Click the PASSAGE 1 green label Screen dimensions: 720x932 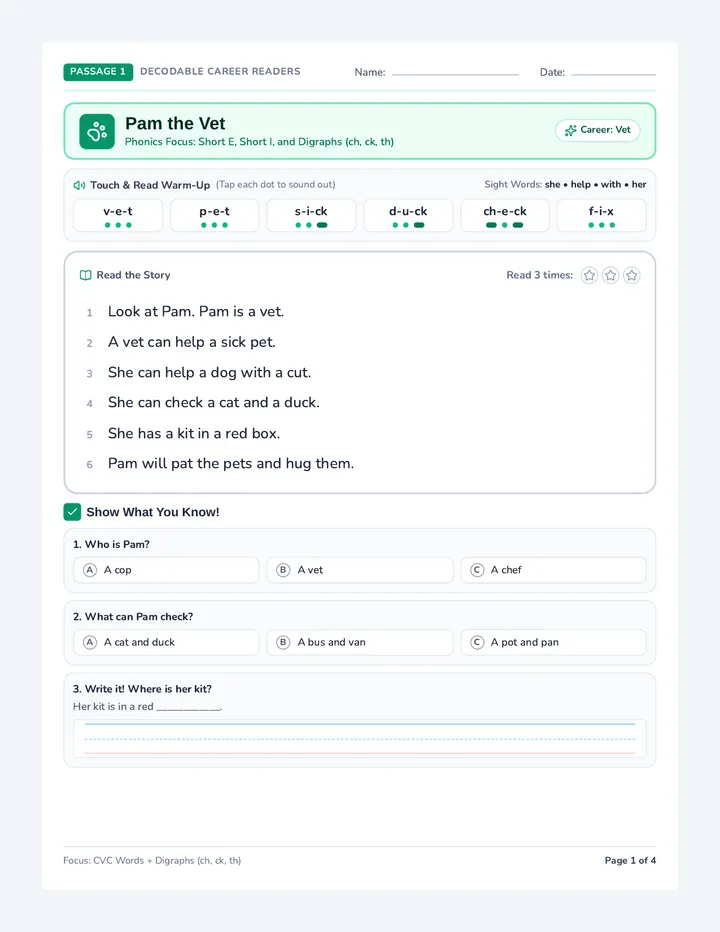98,72
